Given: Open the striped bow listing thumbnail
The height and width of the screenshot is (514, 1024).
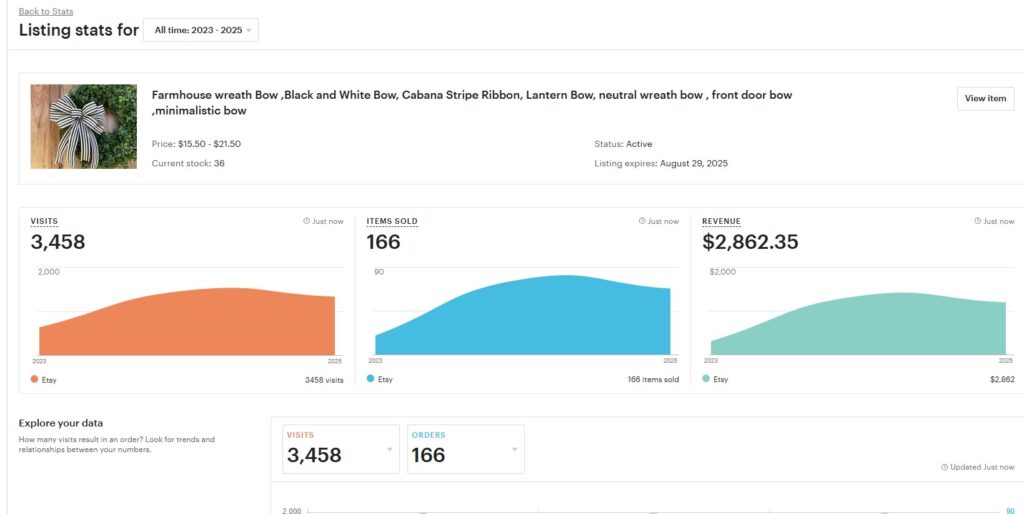Looking at the screenshot, I should 84,126.
